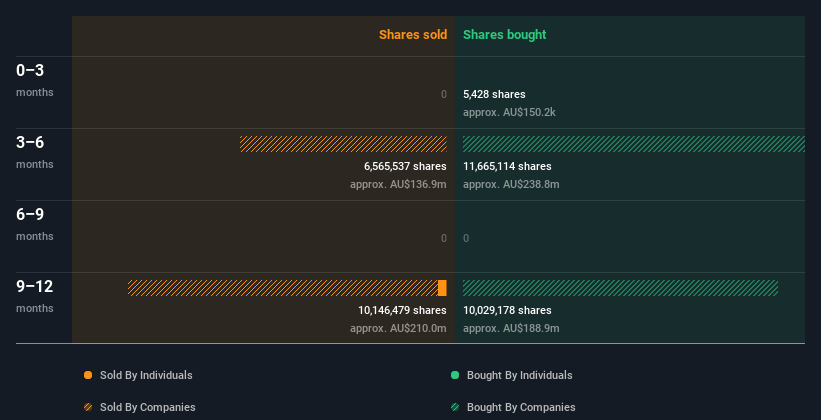Click the hatched Sold By Companies legend icon
The image size is (821, 420).
[88, 407]
